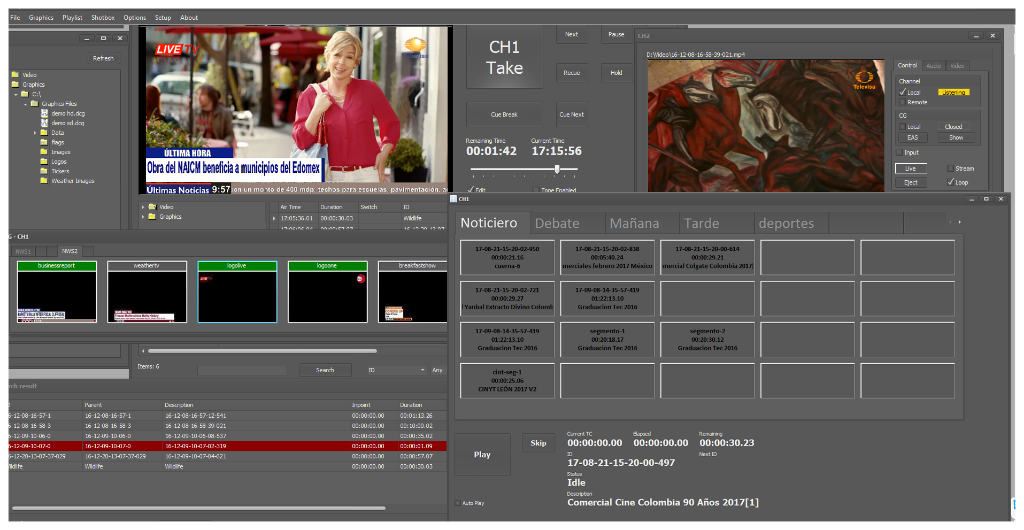Click the Pause button
This screenshot has height=530, width=1024.
(616, 35)
